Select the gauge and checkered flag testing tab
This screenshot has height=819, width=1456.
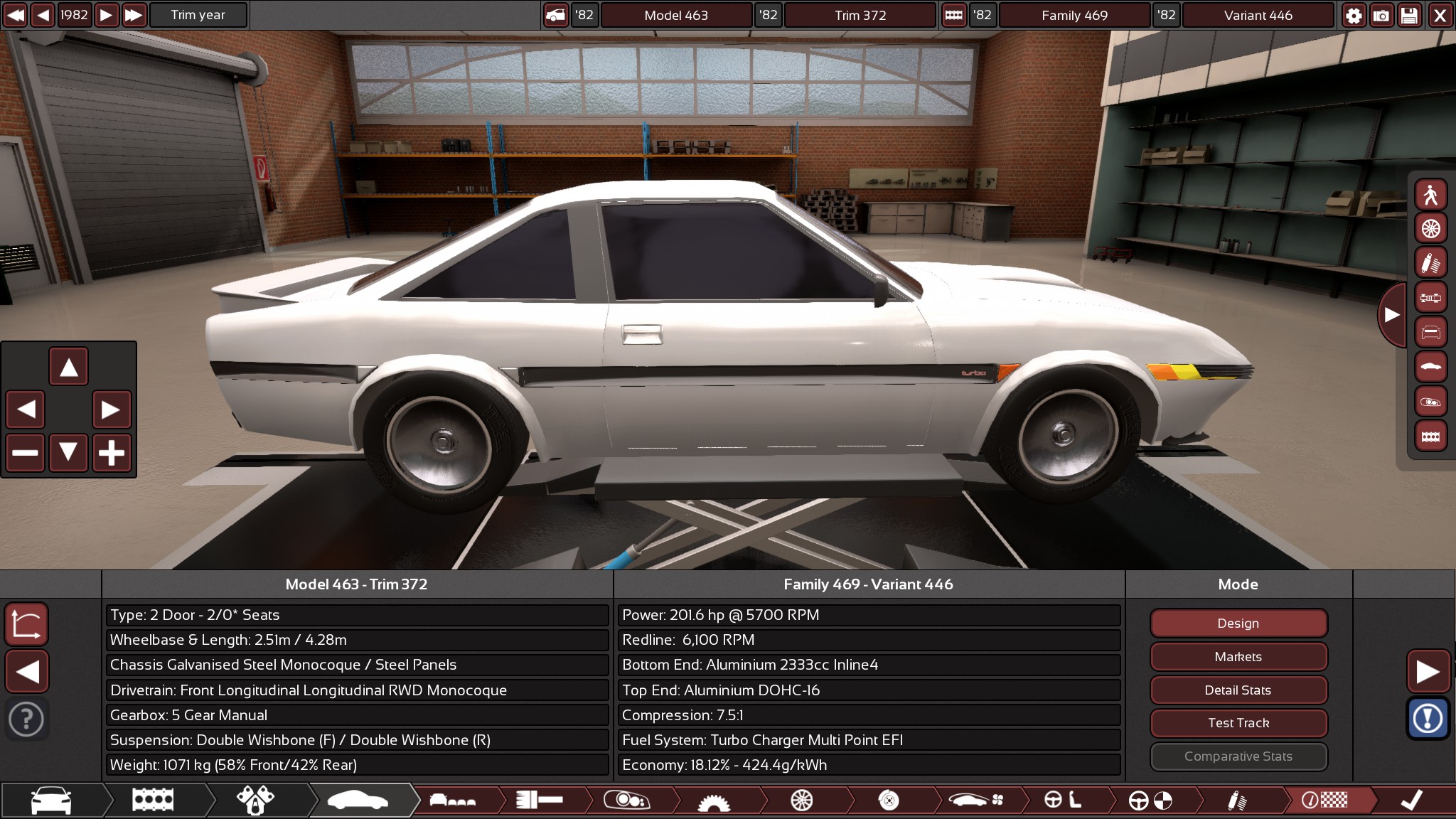click(1324, 801)
